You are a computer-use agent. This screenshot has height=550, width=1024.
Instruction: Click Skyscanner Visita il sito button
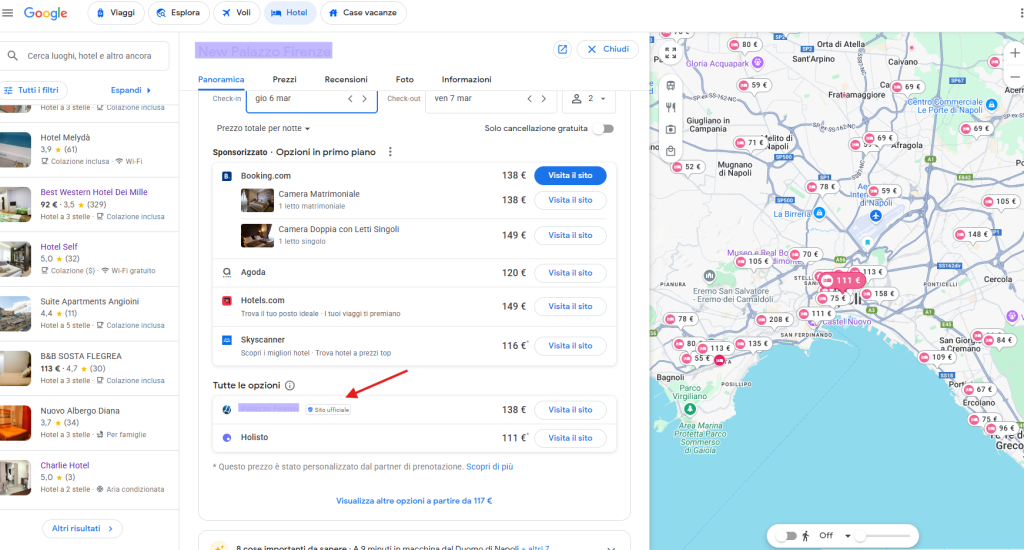coord(570,346)
